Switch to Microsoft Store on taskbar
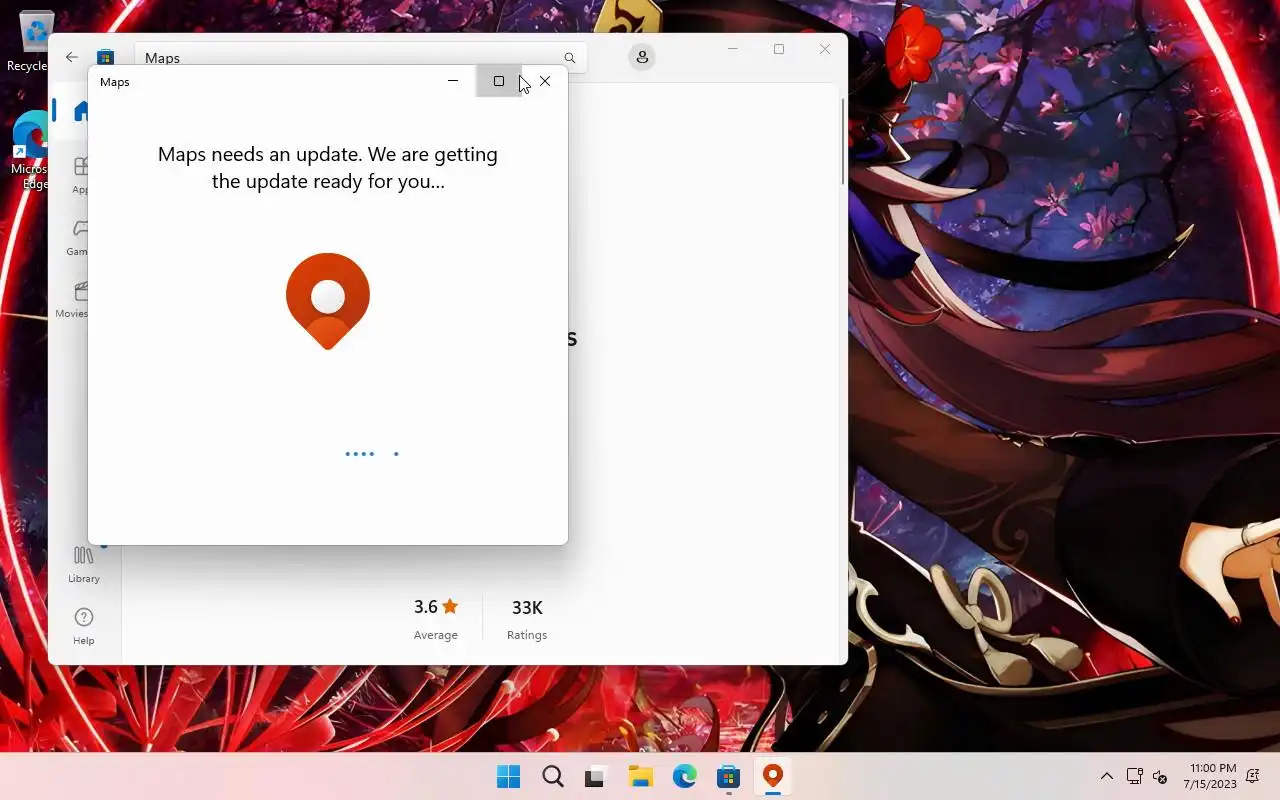 point(728,776)
